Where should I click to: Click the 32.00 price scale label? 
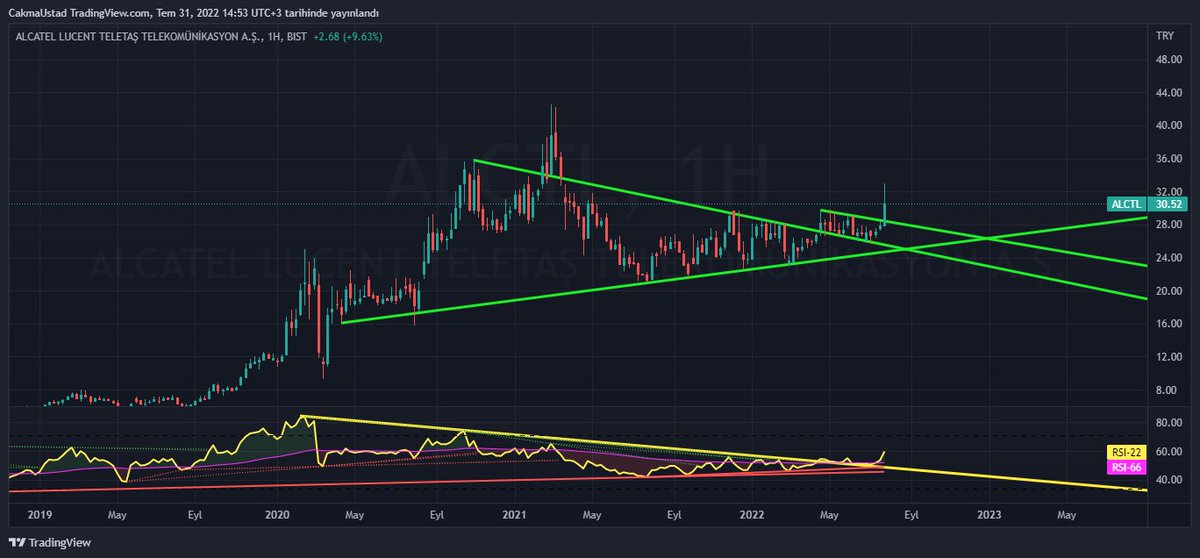[1168, 191]
